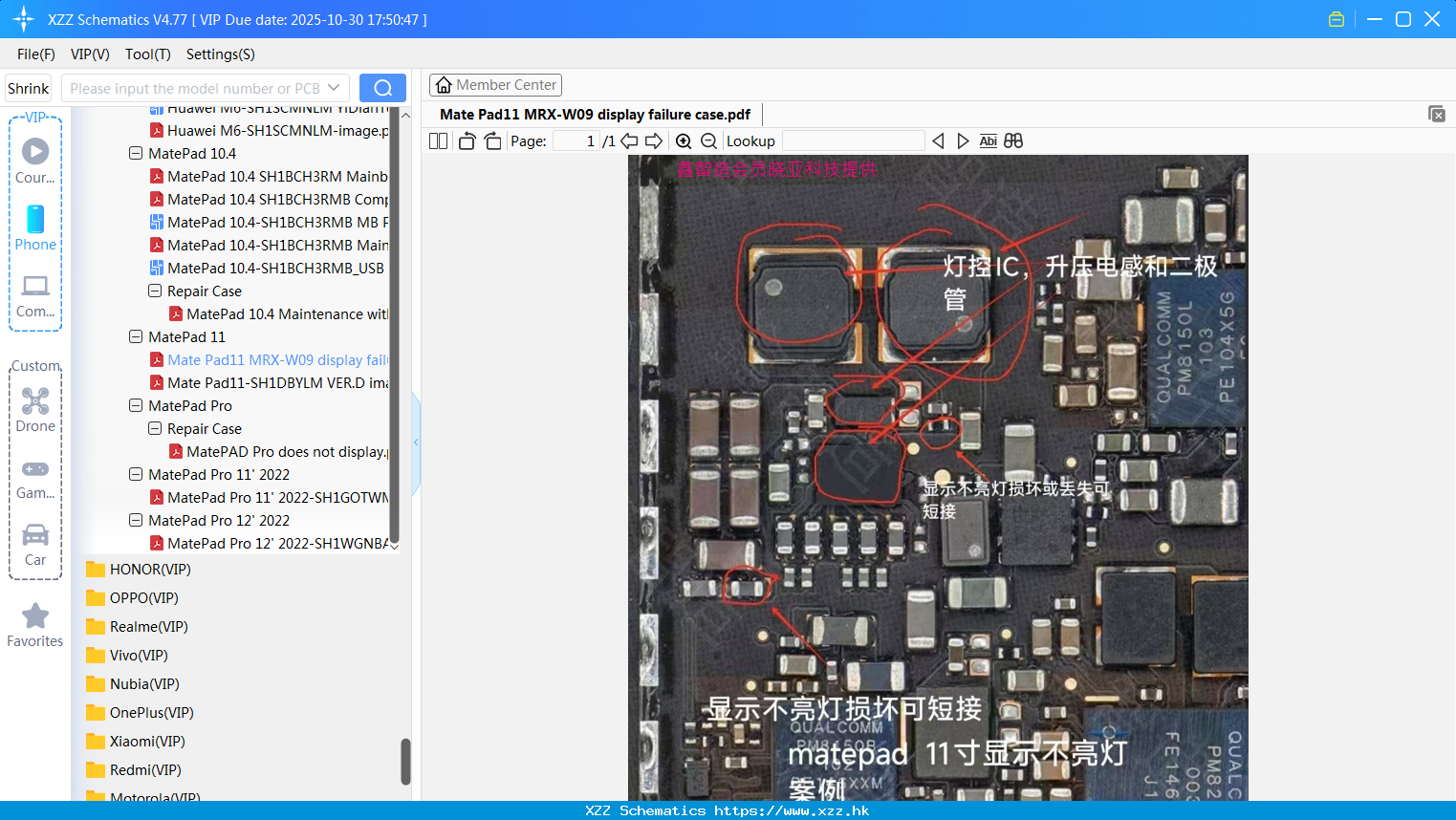
Task: Open the Realme(VIP) folder
Action: [x=137, y=626]
